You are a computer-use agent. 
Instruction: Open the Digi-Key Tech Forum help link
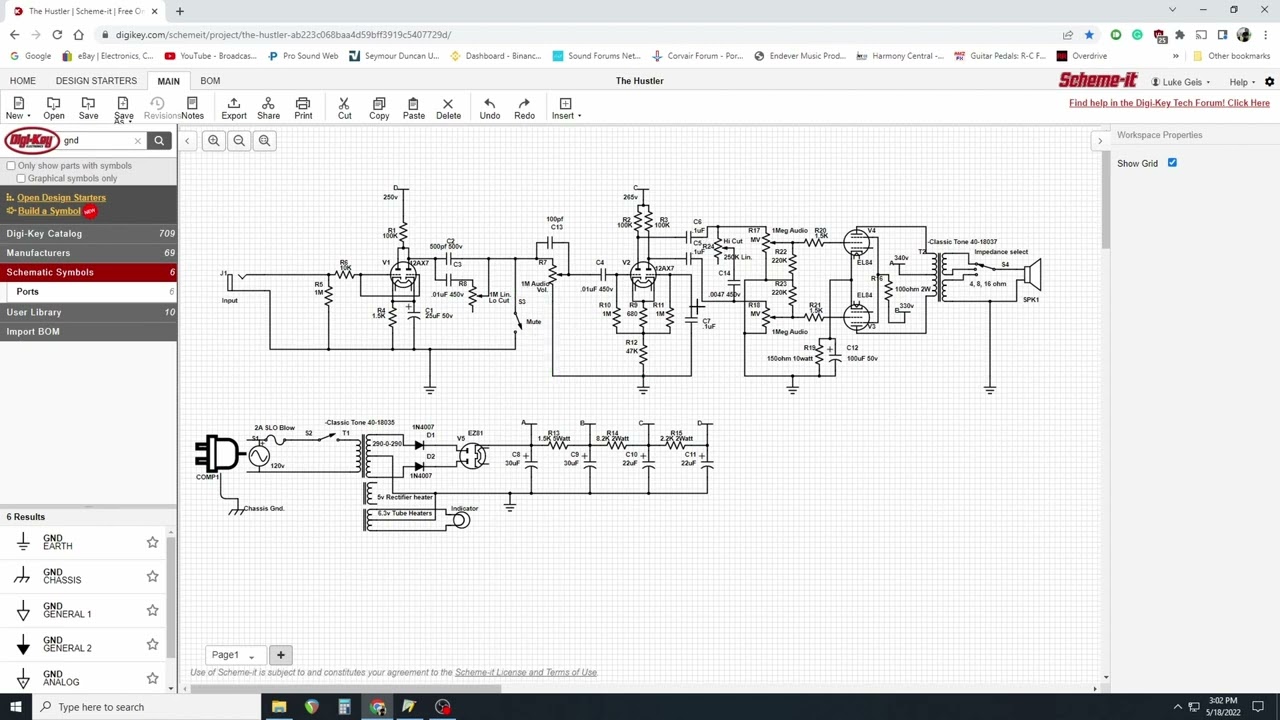pyautogui.click(x=1169, y=103)
